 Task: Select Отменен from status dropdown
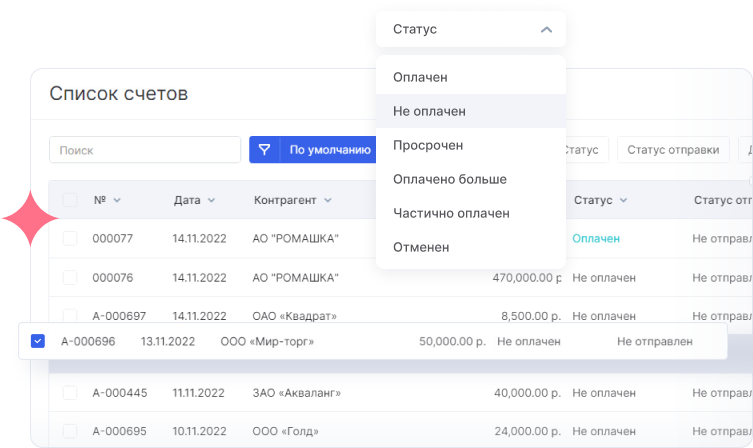(421, 247)
